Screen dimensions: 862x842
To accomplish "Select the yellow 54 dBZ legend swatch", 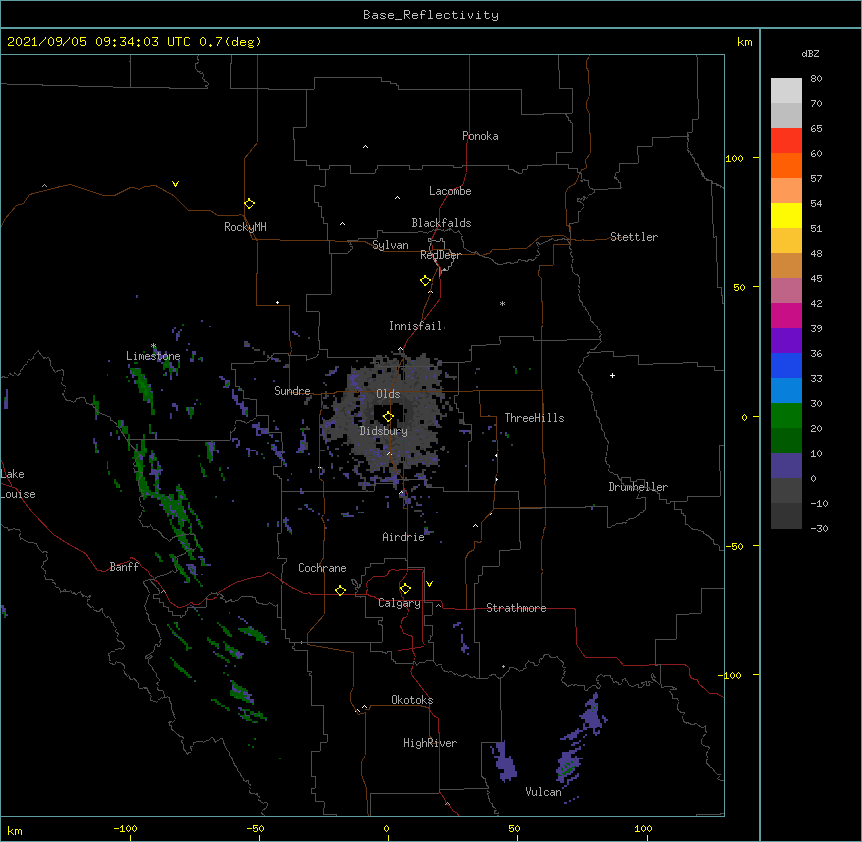I will pos(786,215).
